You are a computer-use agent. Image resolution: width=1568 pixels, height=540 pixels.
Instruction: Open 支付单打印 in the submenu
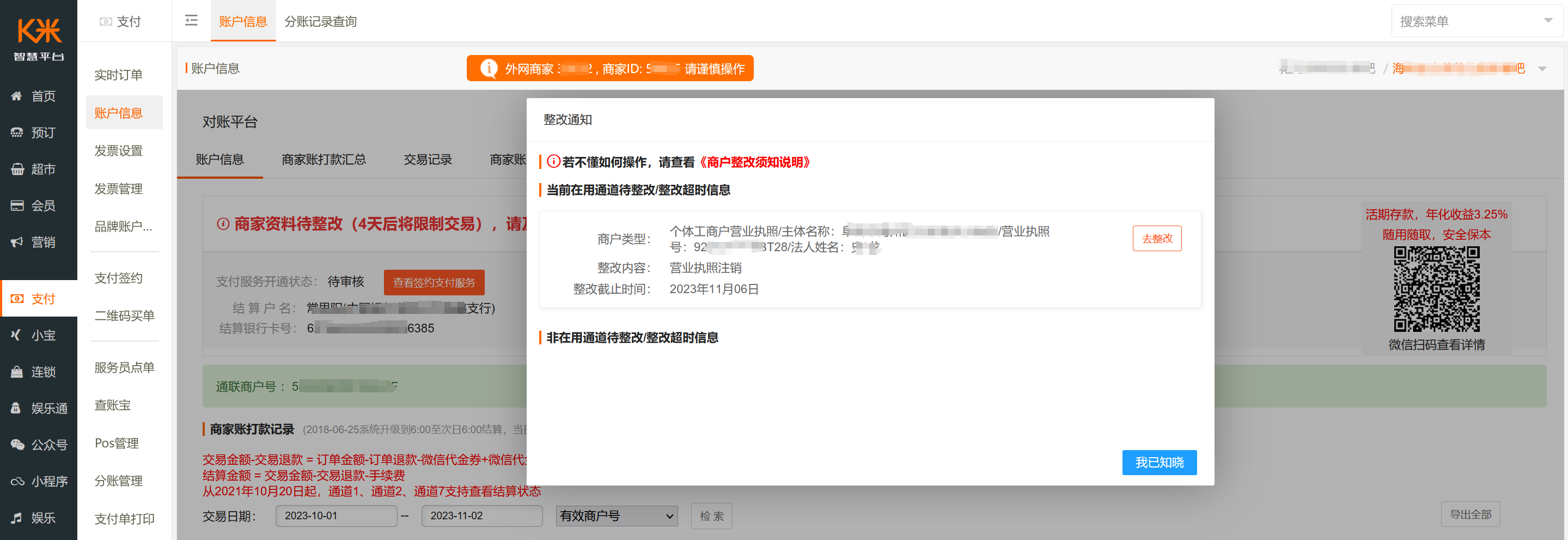125,519
